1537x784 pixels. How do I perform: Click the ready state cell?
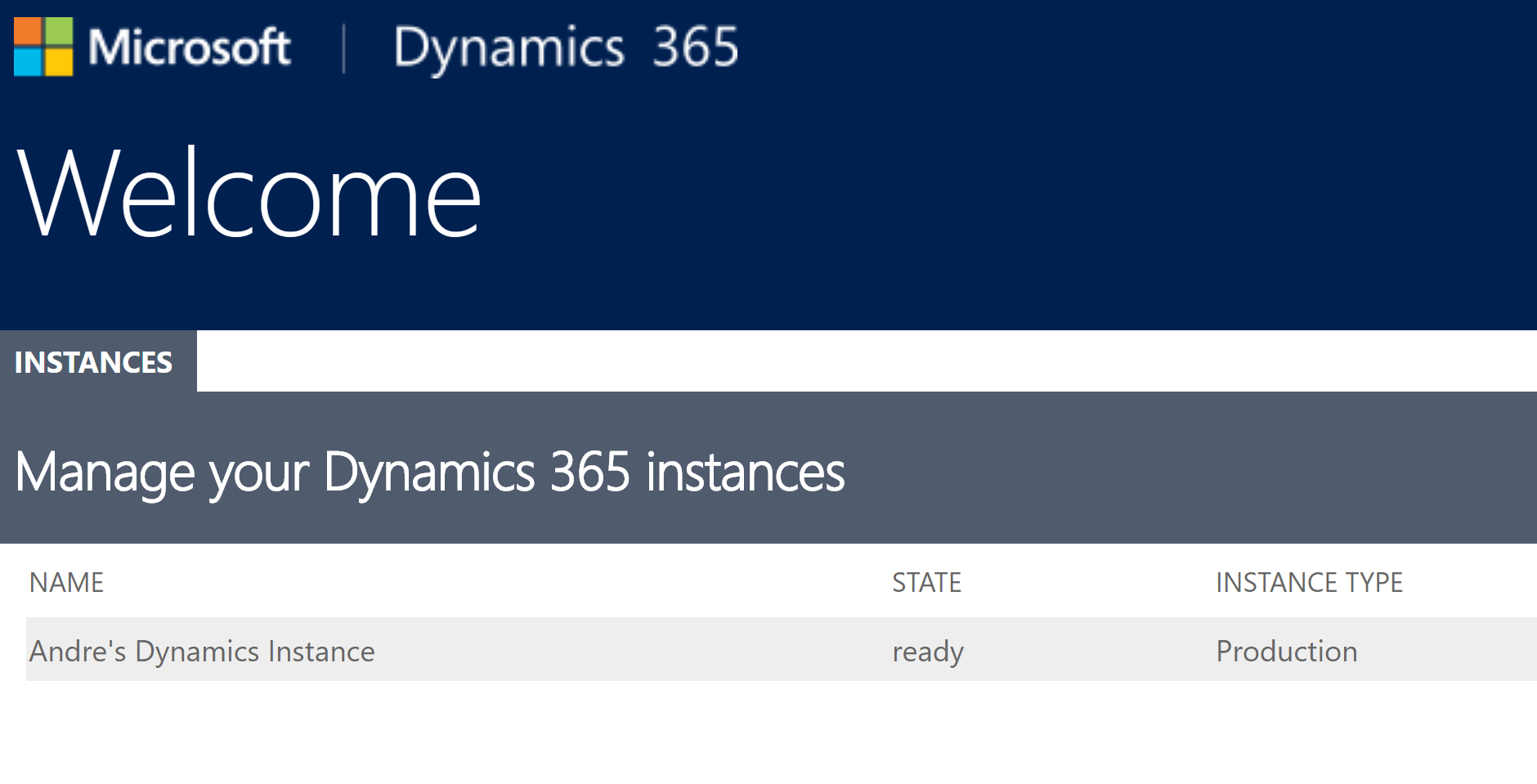928,651
